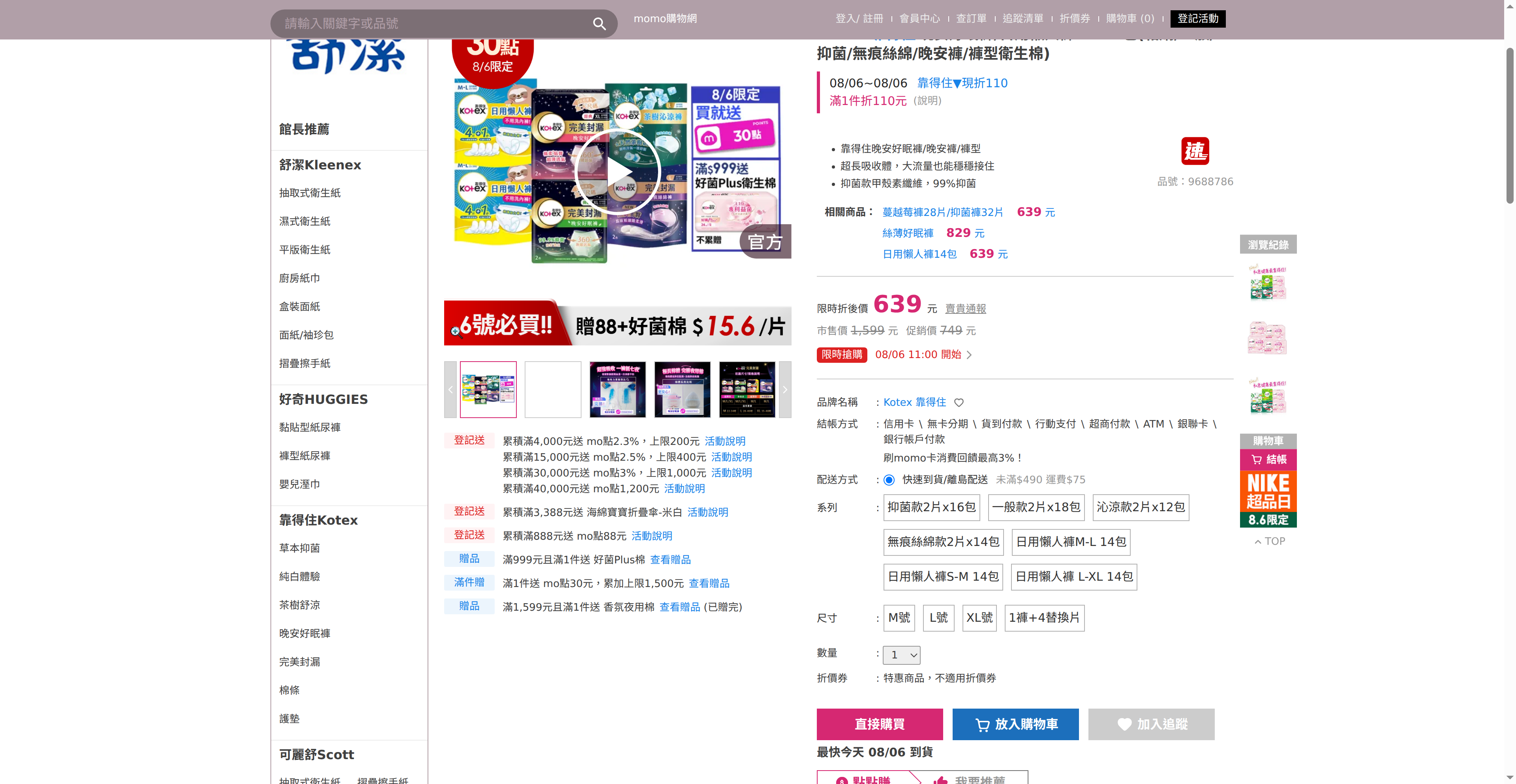Open related product 絲薄好眠褲
Screen dimensions: 1516x784
click(x=908, y=234)
